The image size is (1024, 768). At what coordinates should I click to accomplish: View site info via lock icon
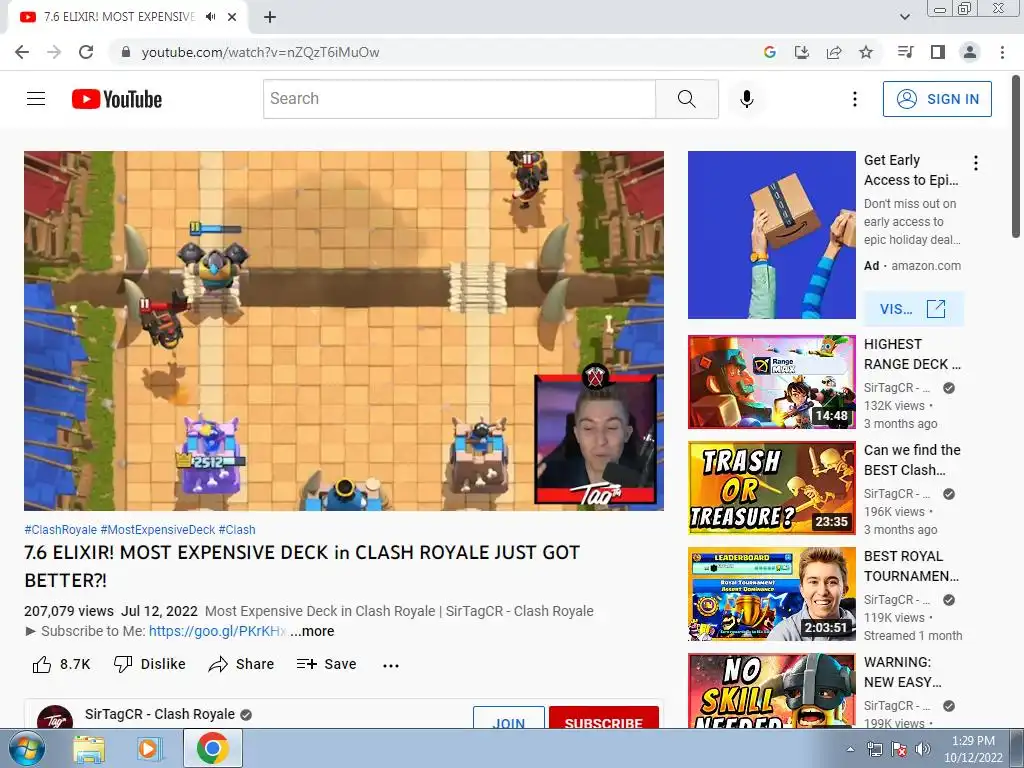tap(126, 52)
